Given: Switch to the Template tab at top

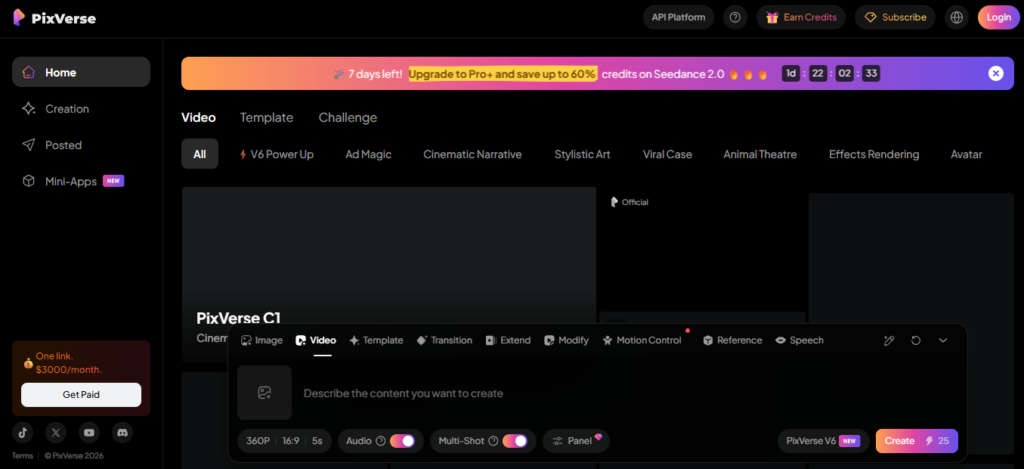Looking at the screenshot, I should [x=266, y=118].
